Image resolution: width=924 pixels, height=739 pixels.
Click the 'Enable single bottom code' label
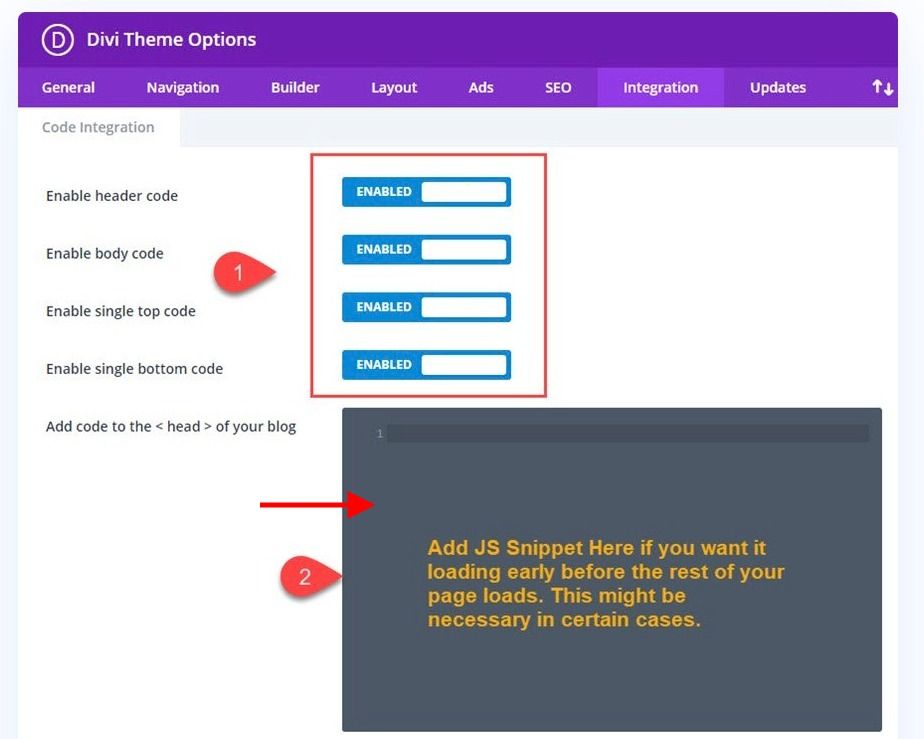tap(134, 369)
